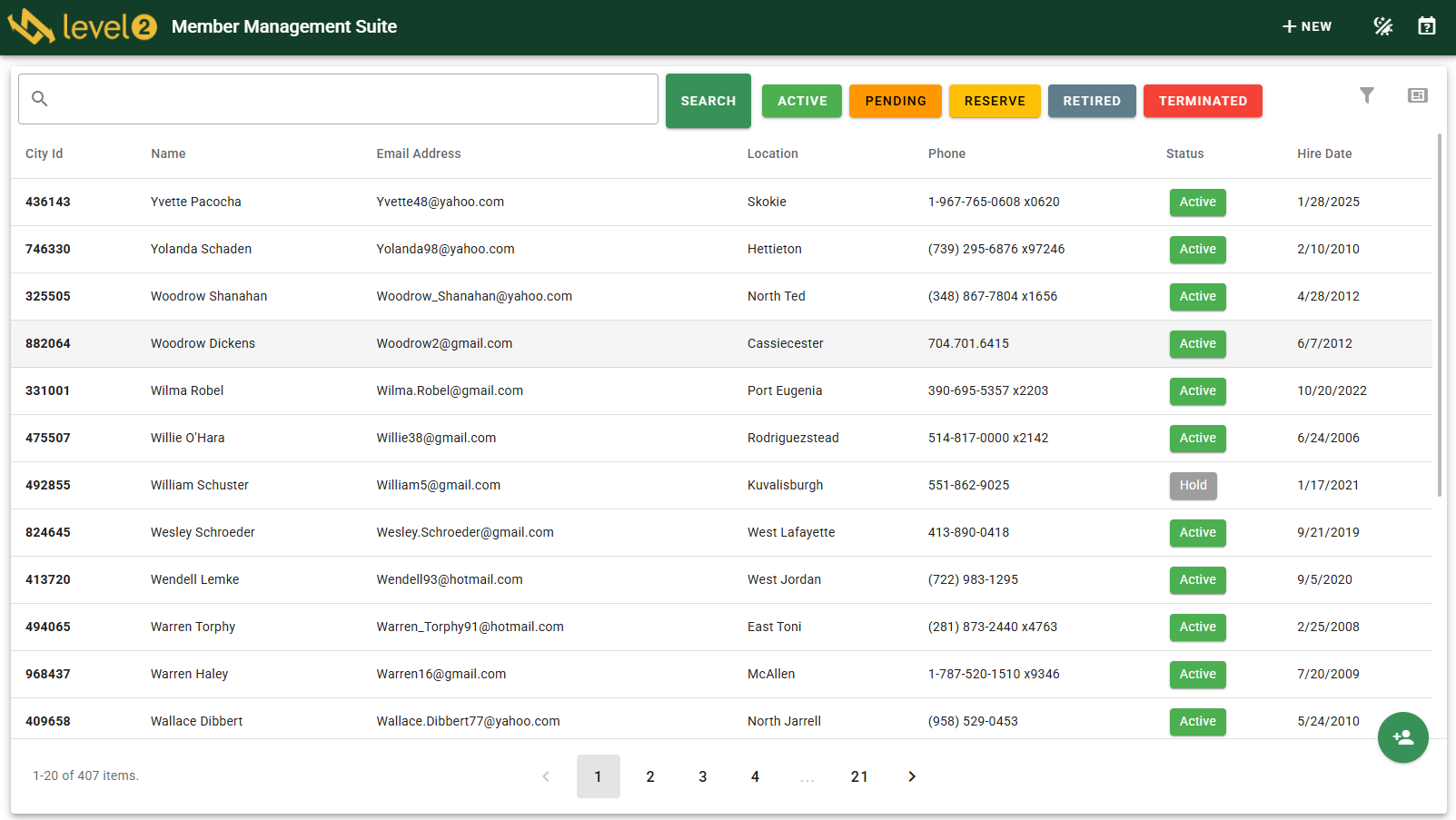Select City Id 824645
The image size is (1456, 820).
[x=48, y=532]
